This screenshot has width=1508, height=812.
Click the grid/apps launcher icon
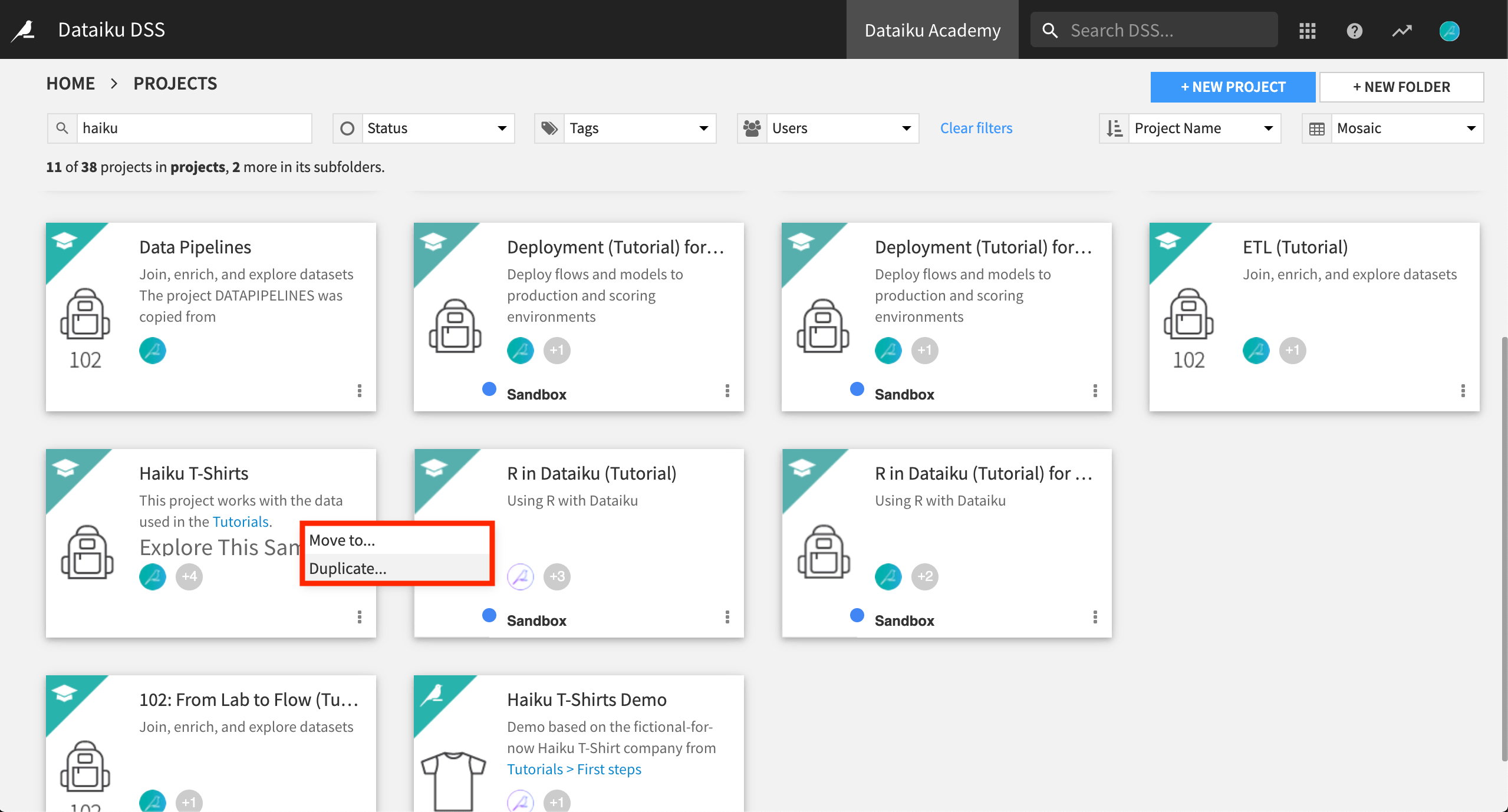coord(1307,29)
